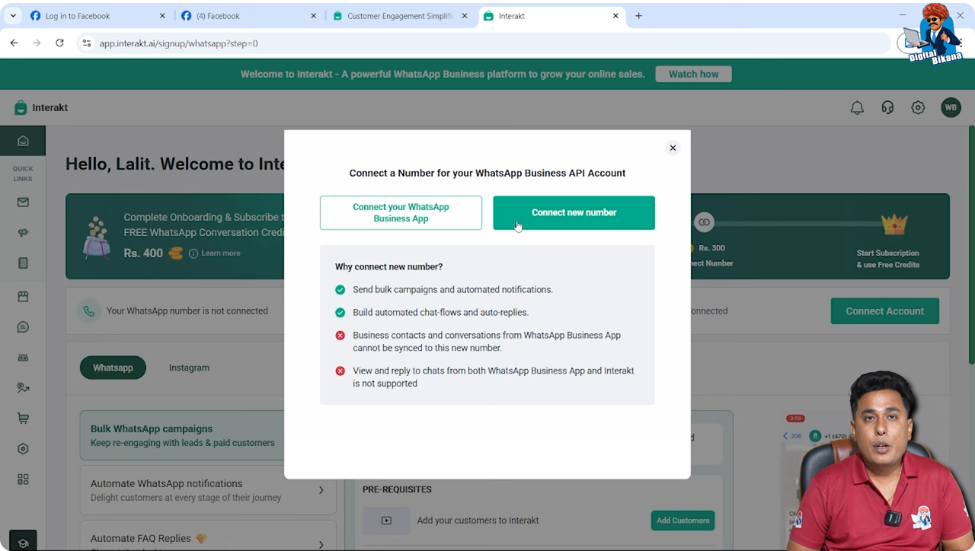The width and height of the screenshot is (975, 551).
Task: Play the Add your customers video thumbnail
Action: pos(386,521)
